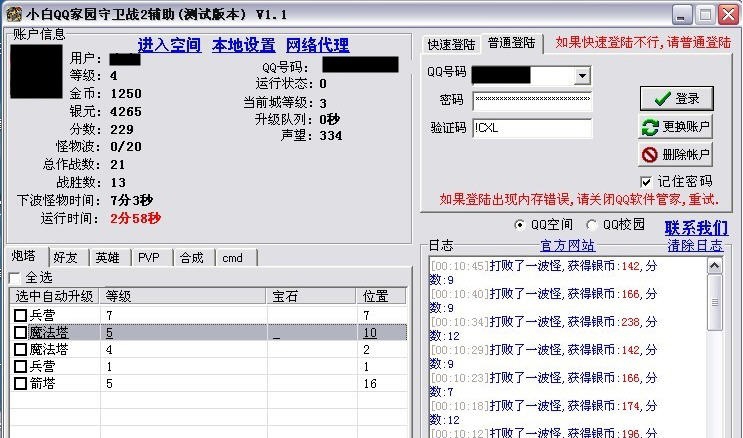Image resolution: width=743 pixels, height=438 pixels.
Task: Click the 更换账户 switch account button
Action: (x=675, y=127)
